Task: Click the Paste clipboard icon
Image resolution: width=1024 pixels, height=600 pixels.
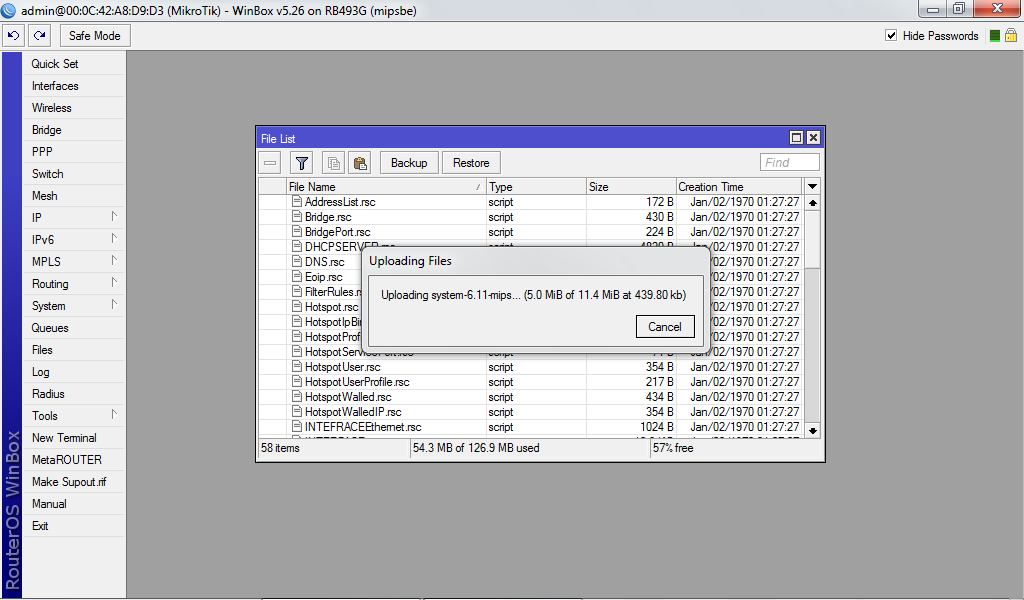Action: [360, 163]
